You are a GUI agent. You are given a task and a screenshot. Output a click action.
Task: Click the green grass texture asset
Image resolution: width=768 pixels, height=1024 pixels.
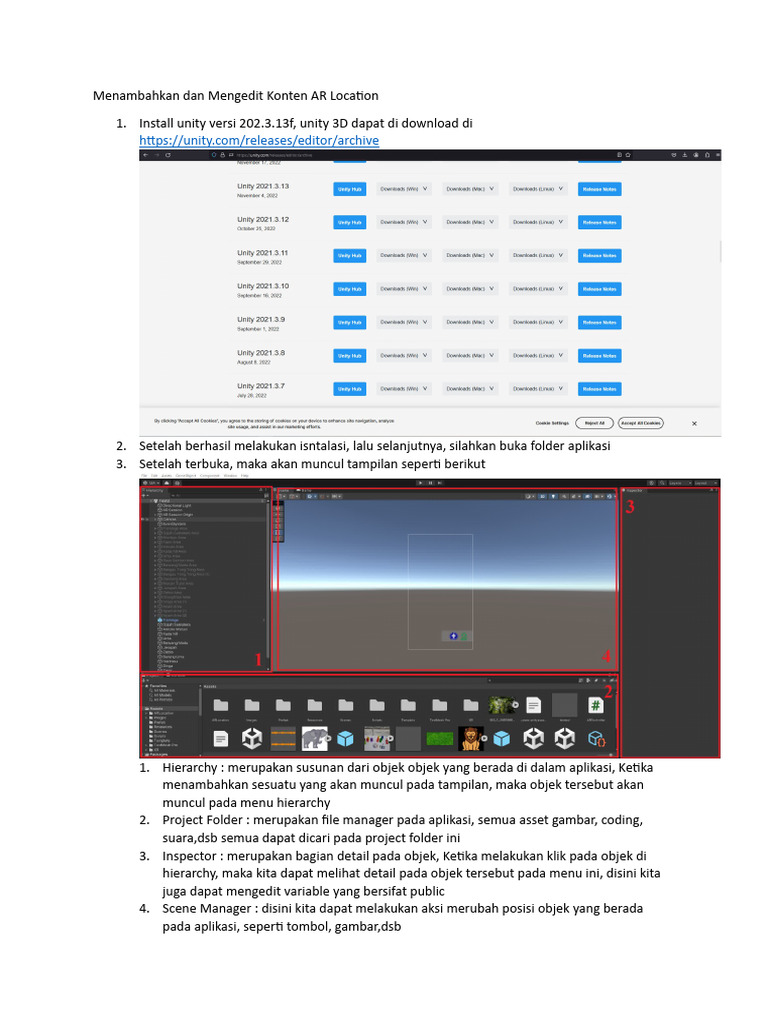[439, 739]
